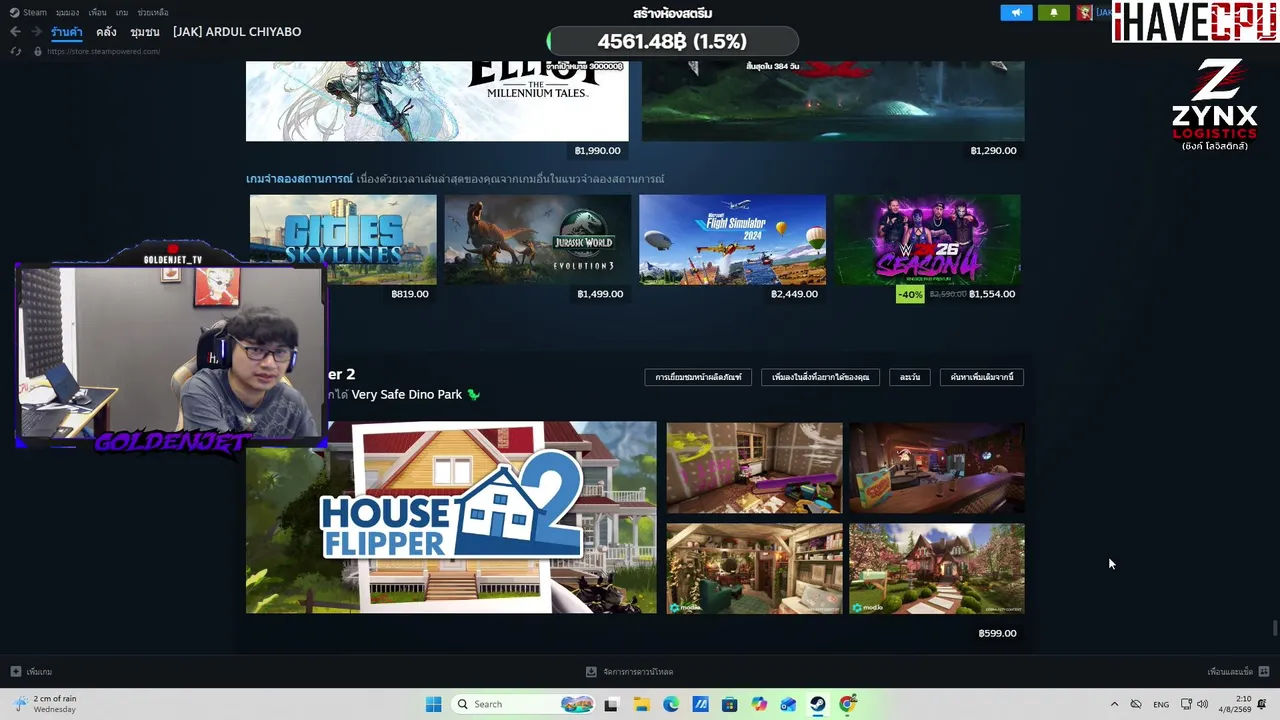Screen dimensions: 1280x720
Task: Click the ค้นหาเพิ่มเติมจากนี้ button
Action: click(x=982, y=377)
